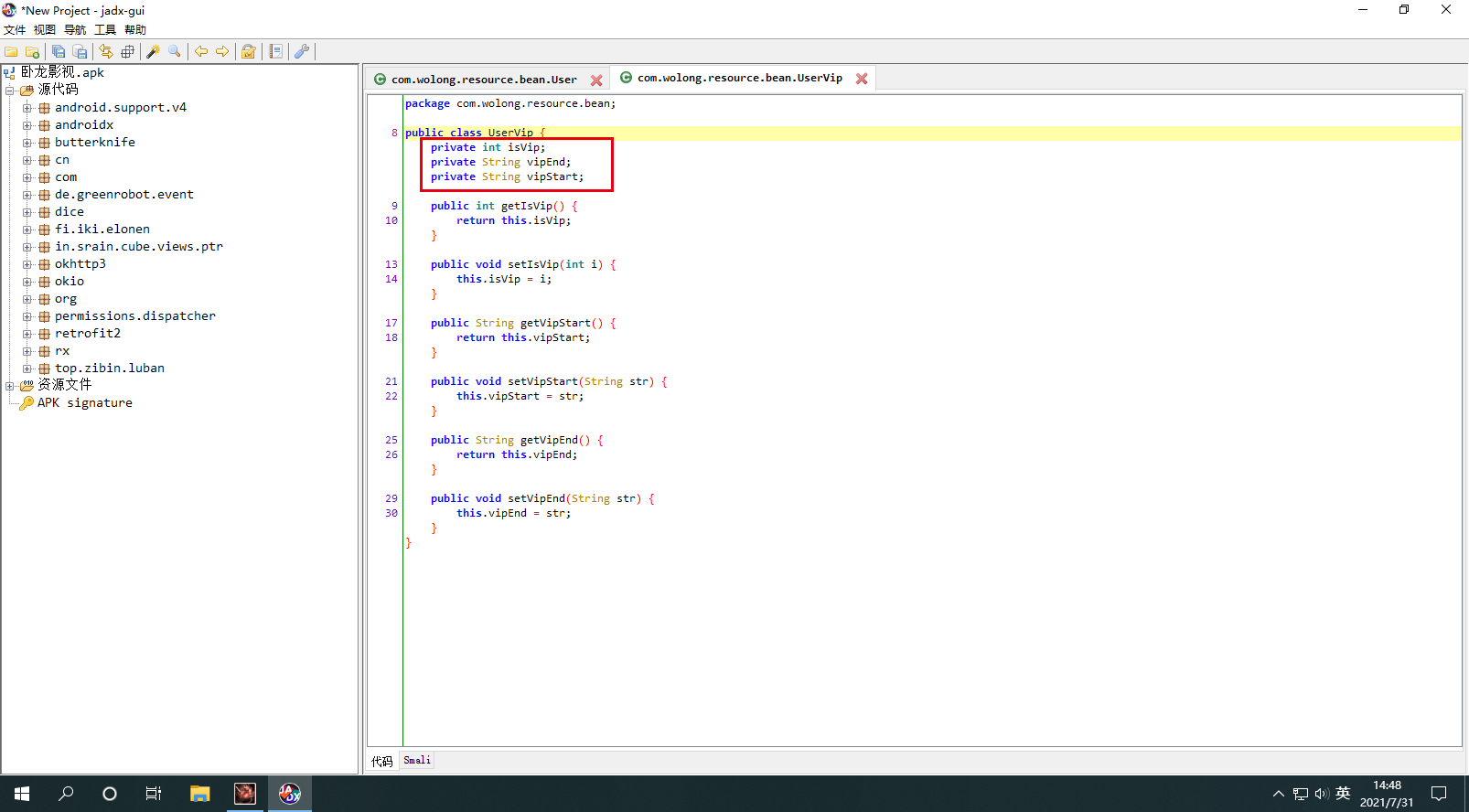The height and width of the screenshot is (812, 1469).
Task: Open Task View in taskbar
Action: 154,794
